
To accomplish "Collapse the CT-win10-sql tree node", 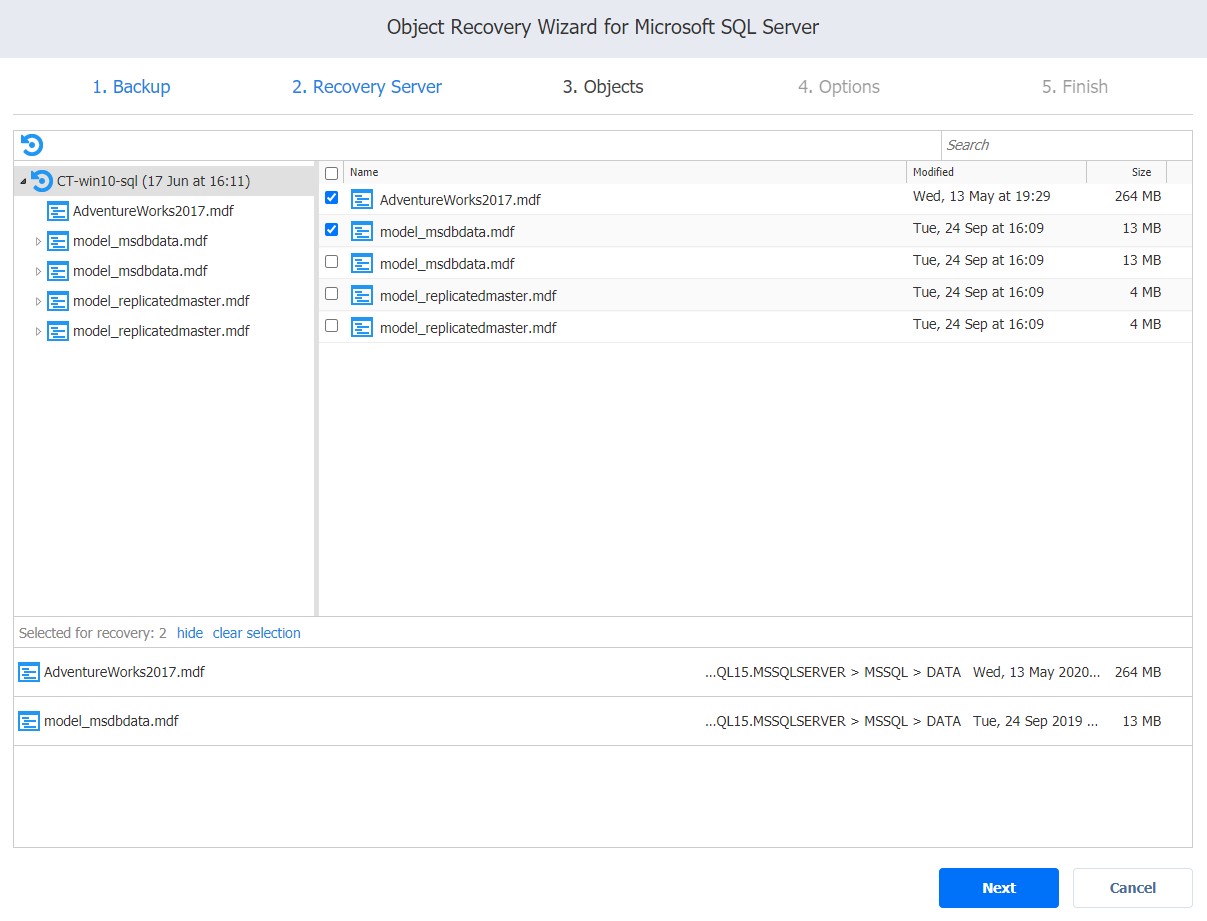I will [x=23, y=181].
